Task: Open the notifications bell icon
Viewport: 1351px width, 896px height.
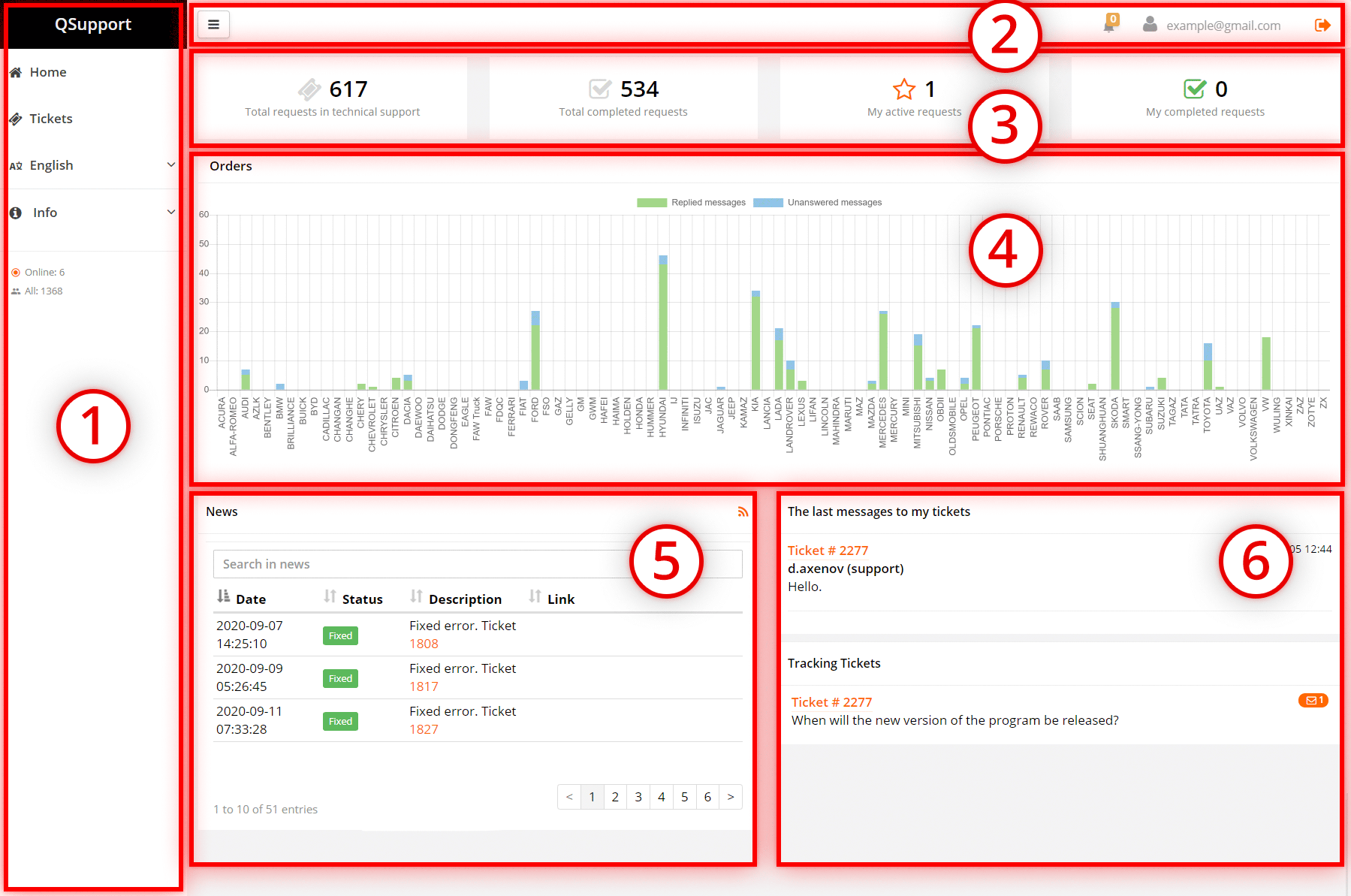Action: (x=1108, y=26)
